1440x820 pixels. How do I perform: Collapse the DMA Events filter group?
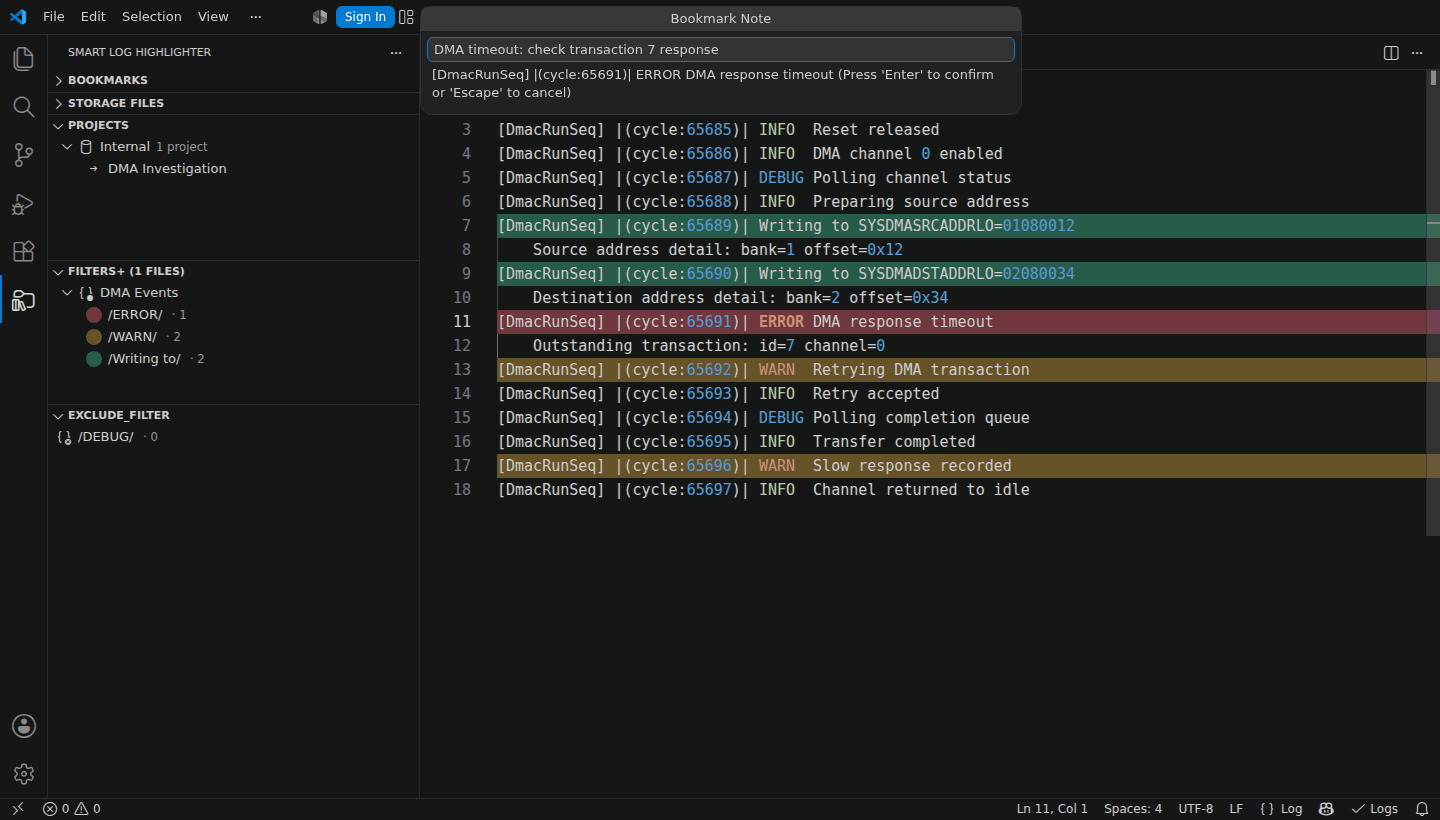(67, 293)
